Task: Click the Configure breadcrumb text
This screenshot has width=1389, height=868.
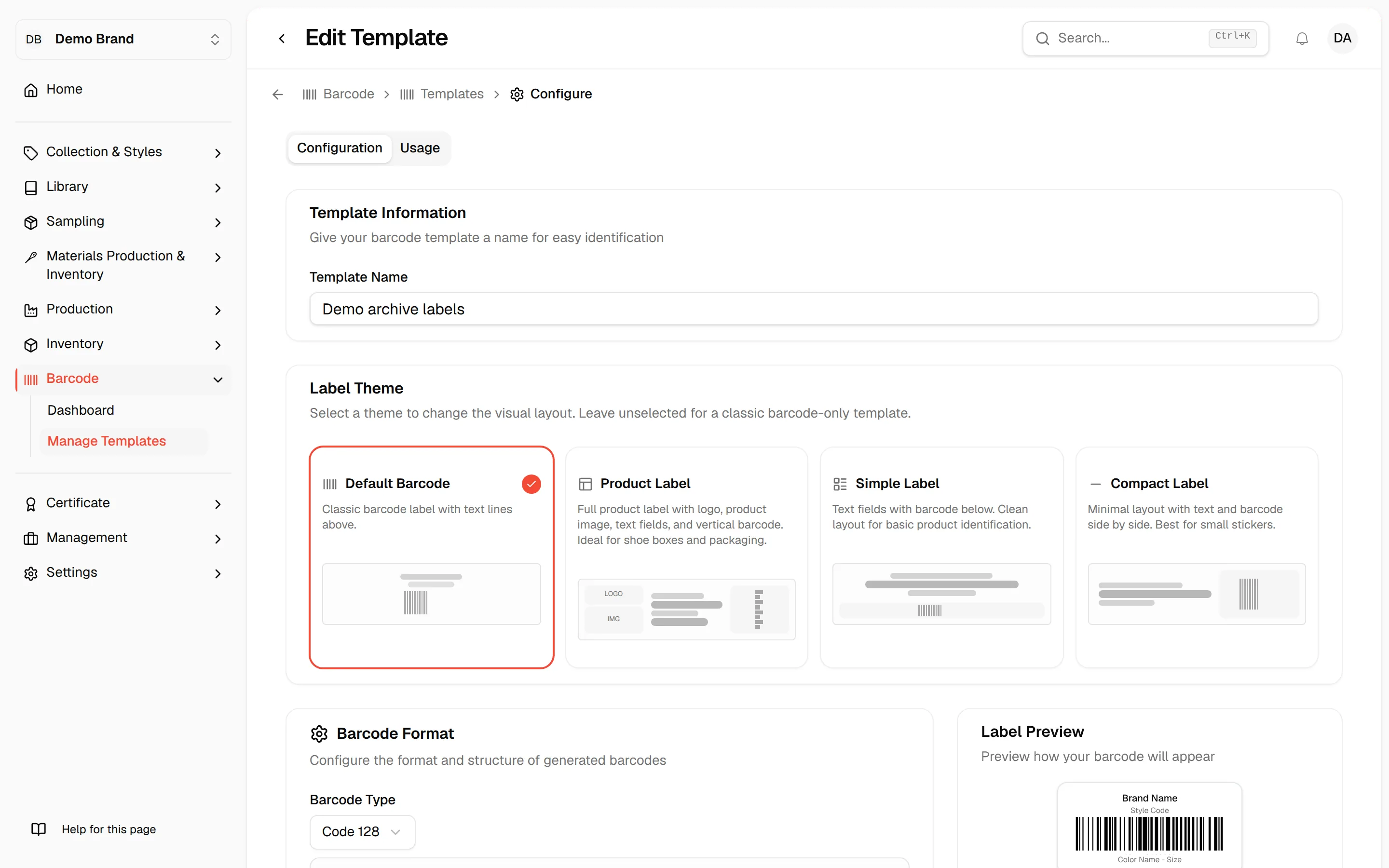Action: click(x=561, y=94)
